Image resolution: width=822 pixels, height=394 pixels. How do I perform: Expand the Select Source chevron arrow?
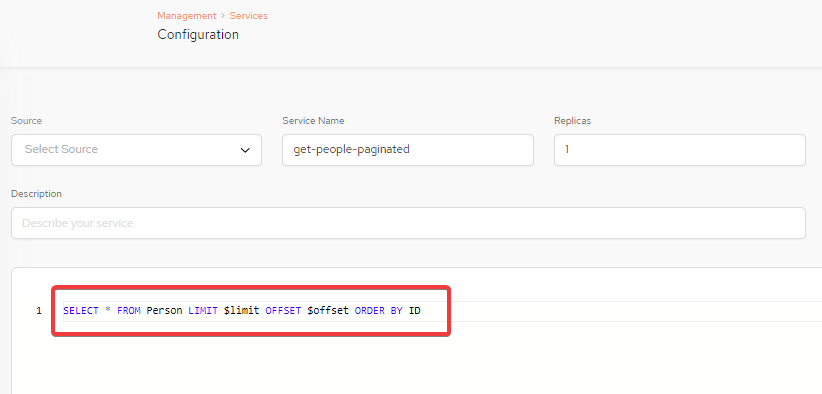coord(245,150)
